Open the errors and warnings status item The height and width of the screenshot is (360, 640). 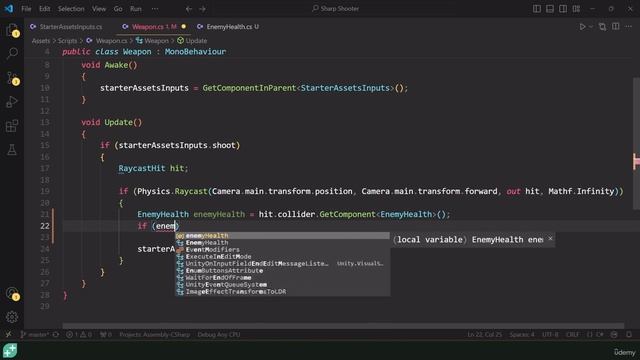tap(79, 335)
